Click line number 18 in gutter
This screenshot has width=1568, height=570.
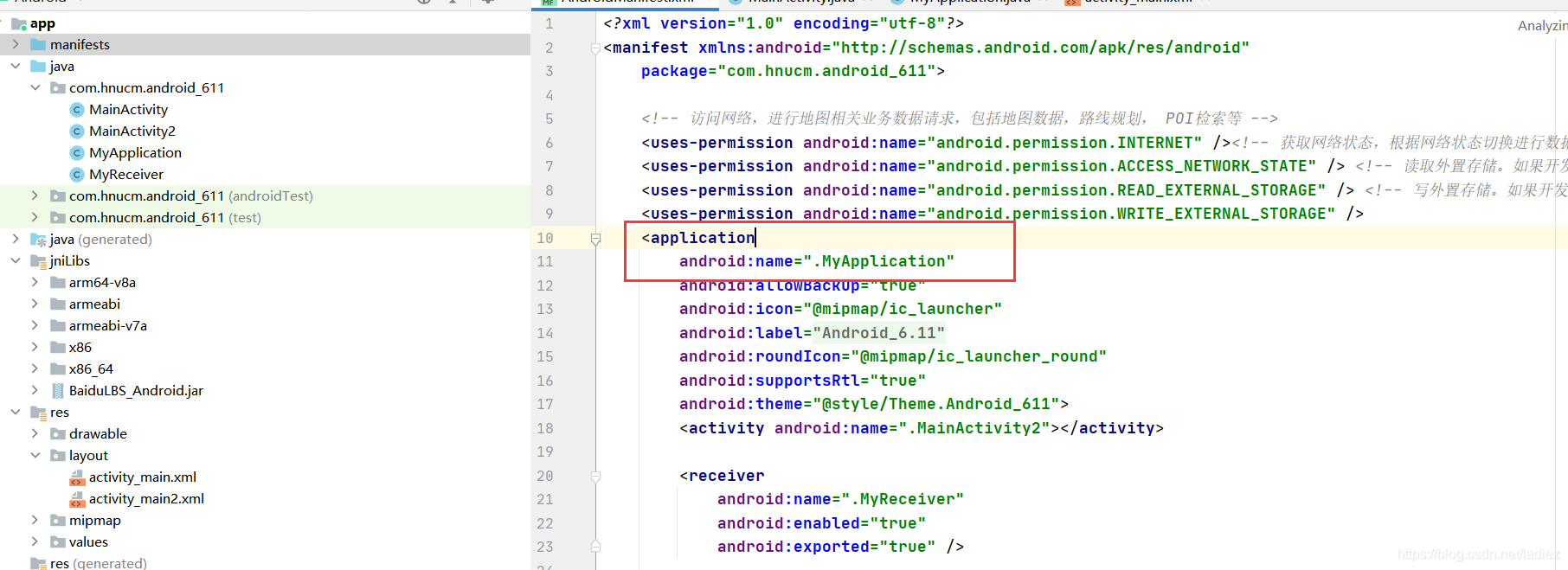click(x=545, y=428)
